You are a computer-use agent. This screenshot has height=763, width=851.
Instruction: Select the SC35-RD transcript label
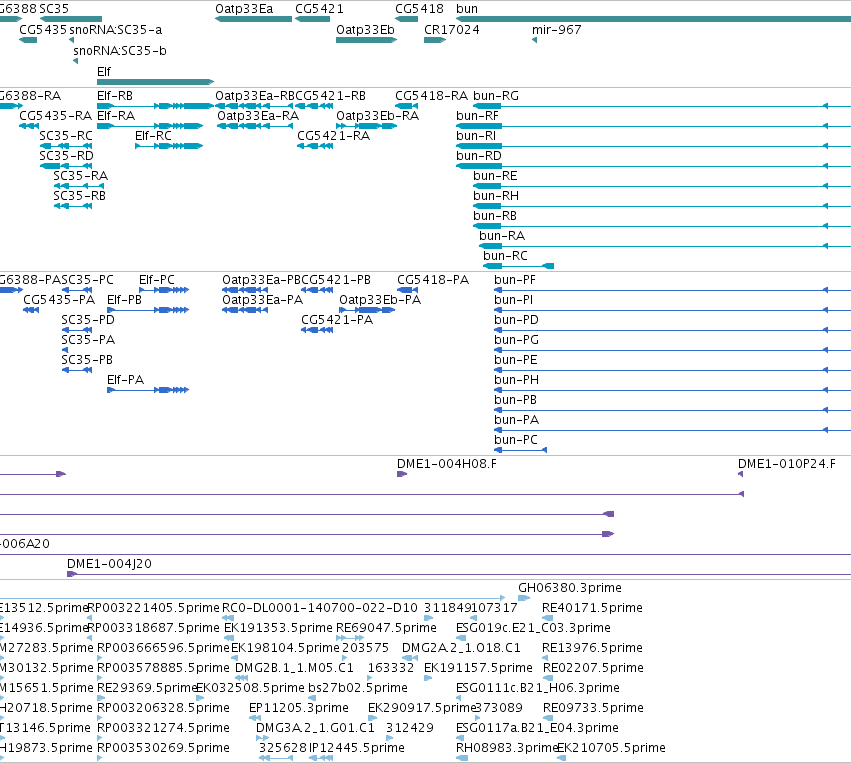click(66, 156)
